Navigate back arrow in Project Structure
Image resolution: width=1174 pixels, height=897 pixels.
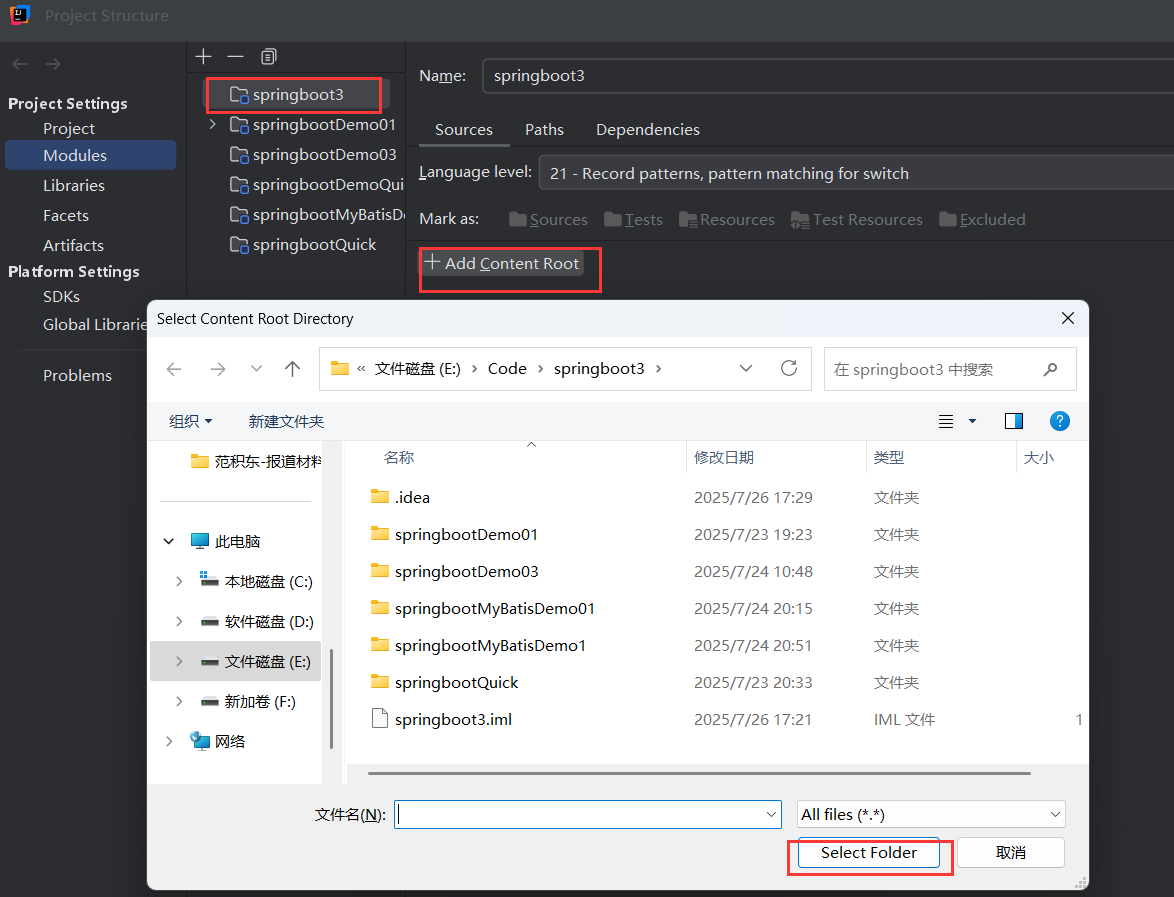point(20,64)
